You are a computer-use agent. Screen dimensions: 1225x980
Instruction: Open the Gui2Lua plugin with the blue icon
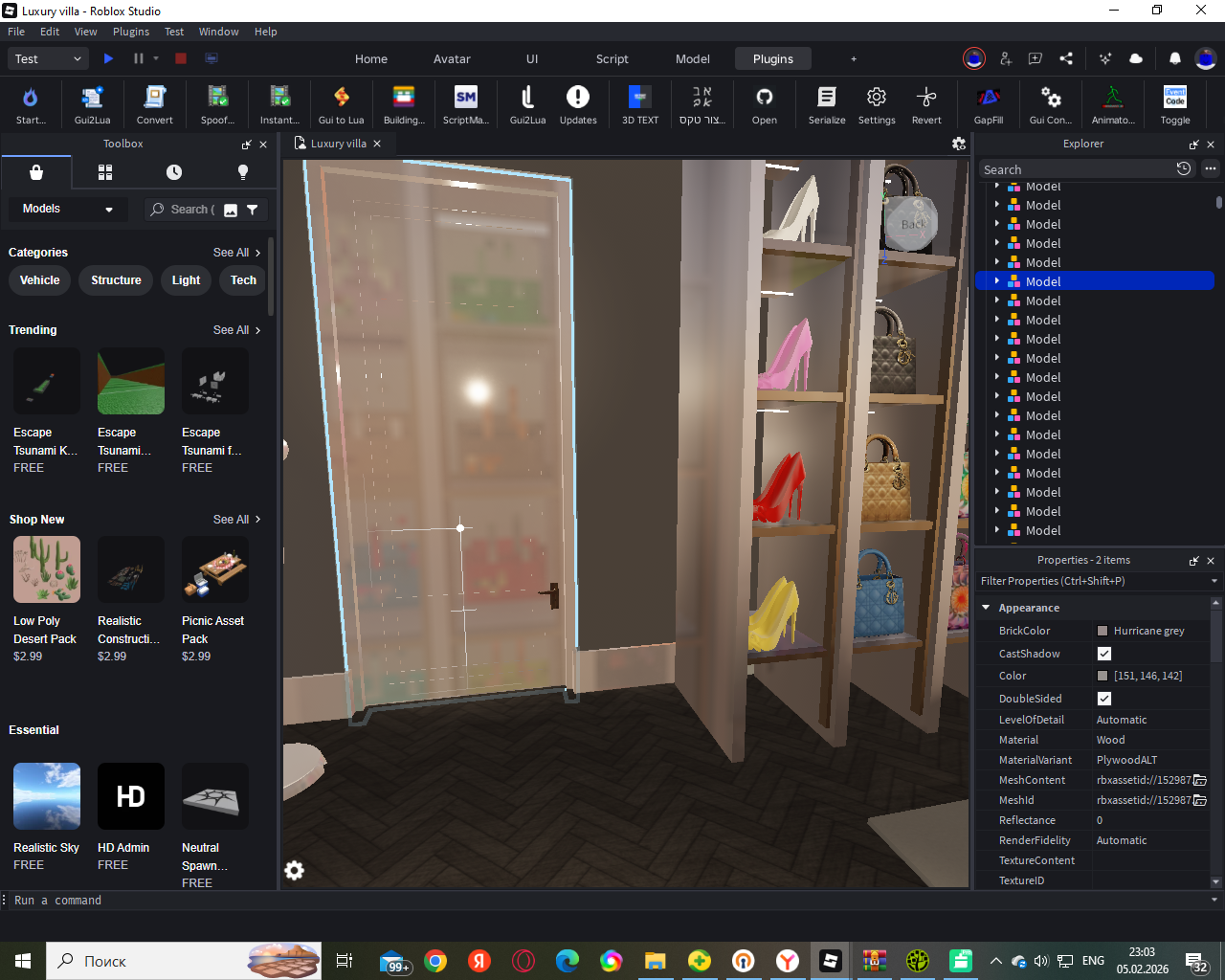tap(93, 104)
